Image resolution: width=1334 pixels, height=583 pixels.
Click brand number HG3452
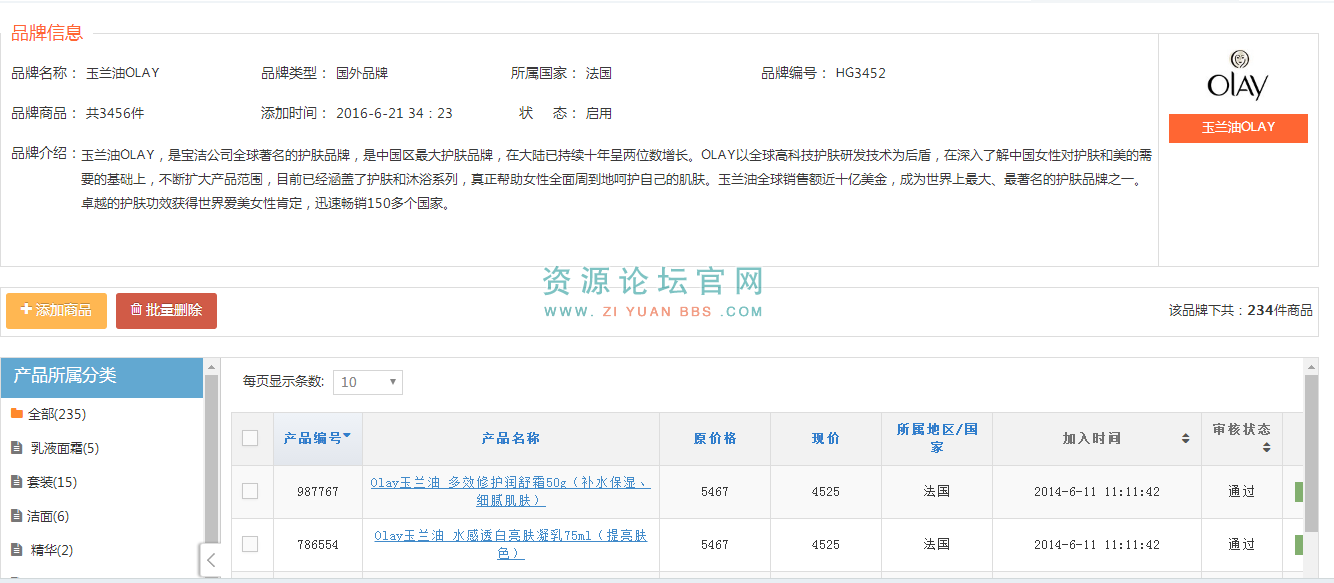(861, 73)
